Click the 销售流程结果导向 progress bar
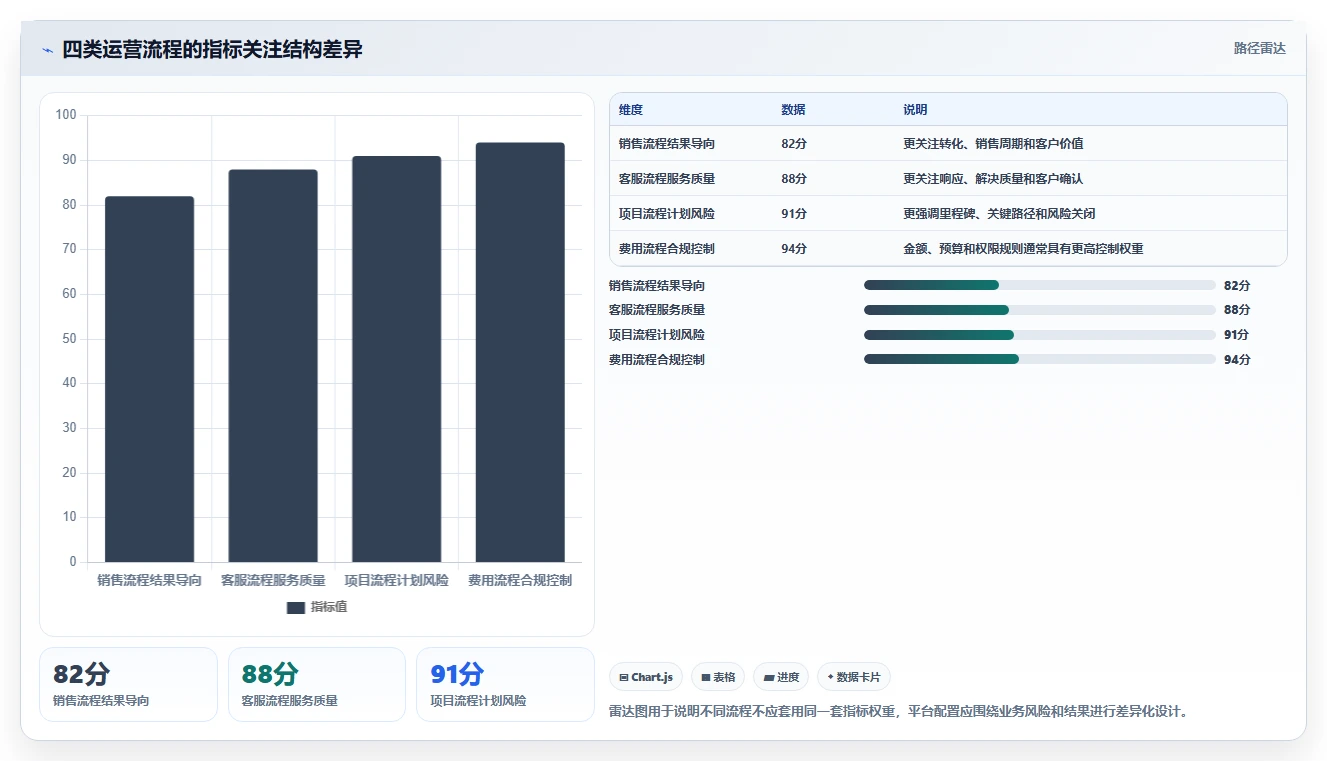Screen dimensions: 1327x761 pos(1040,285)
